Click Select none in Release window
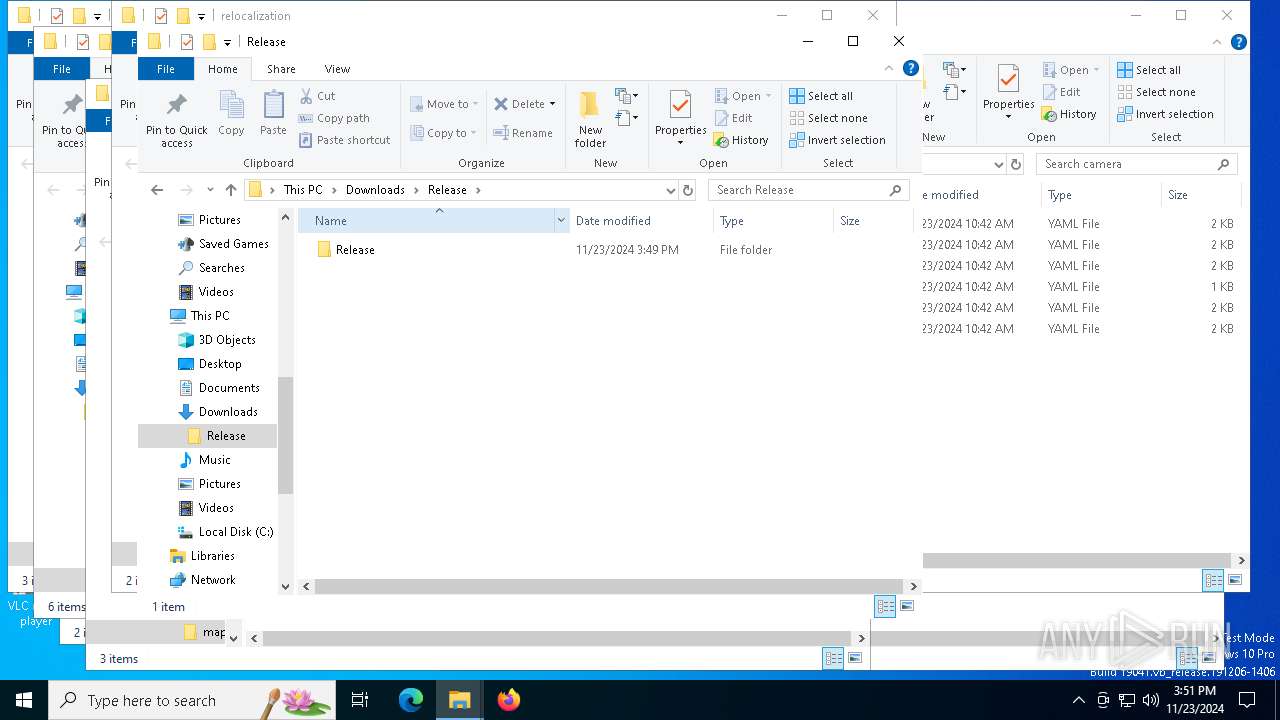1280x720 pixels. click(x=828, y=118)
